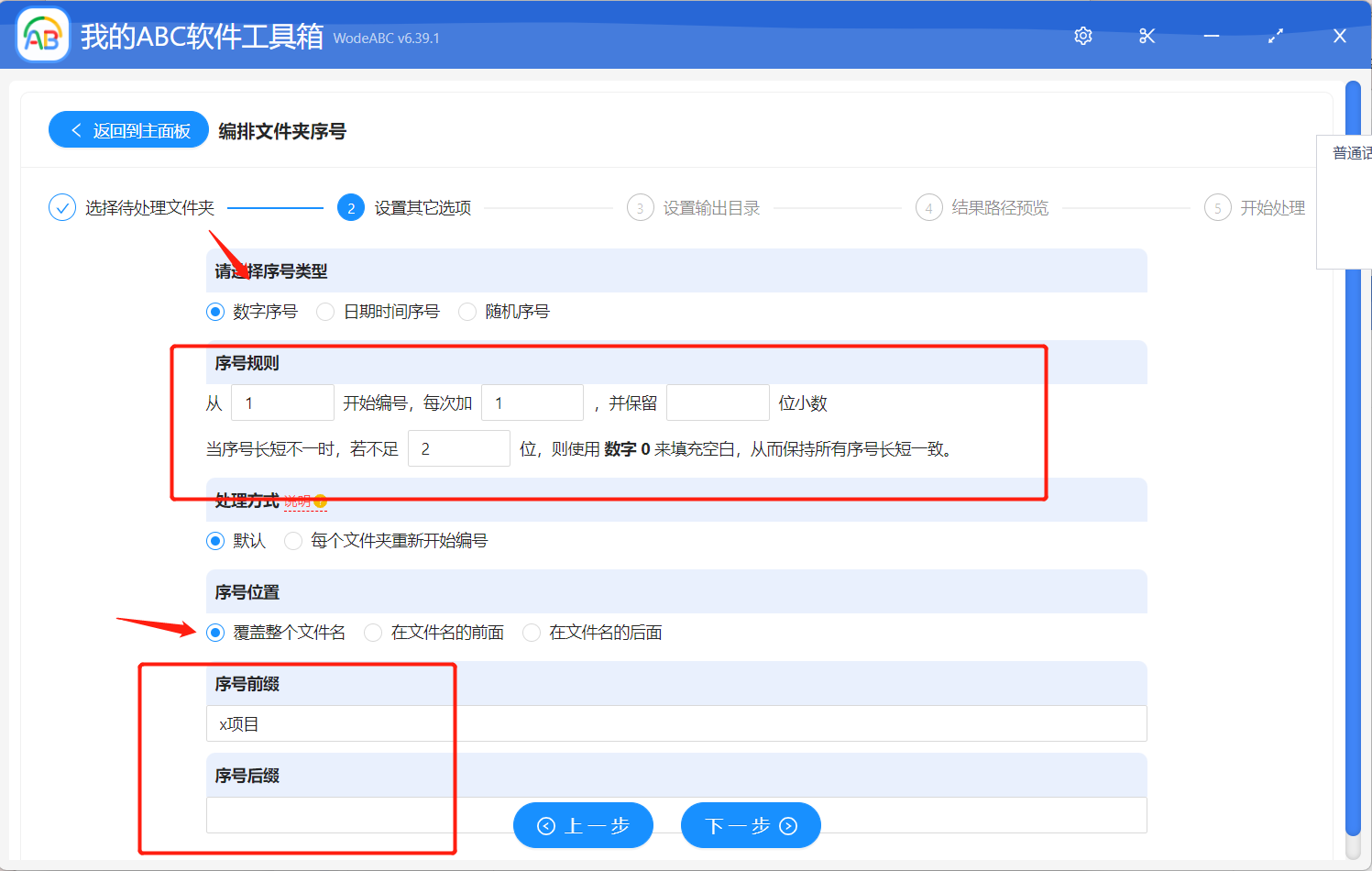The height and width of the screenshot is (871, 1372).
Task: Click the completed checkmark on step 选择待处理文件夹
Action: 61,207
